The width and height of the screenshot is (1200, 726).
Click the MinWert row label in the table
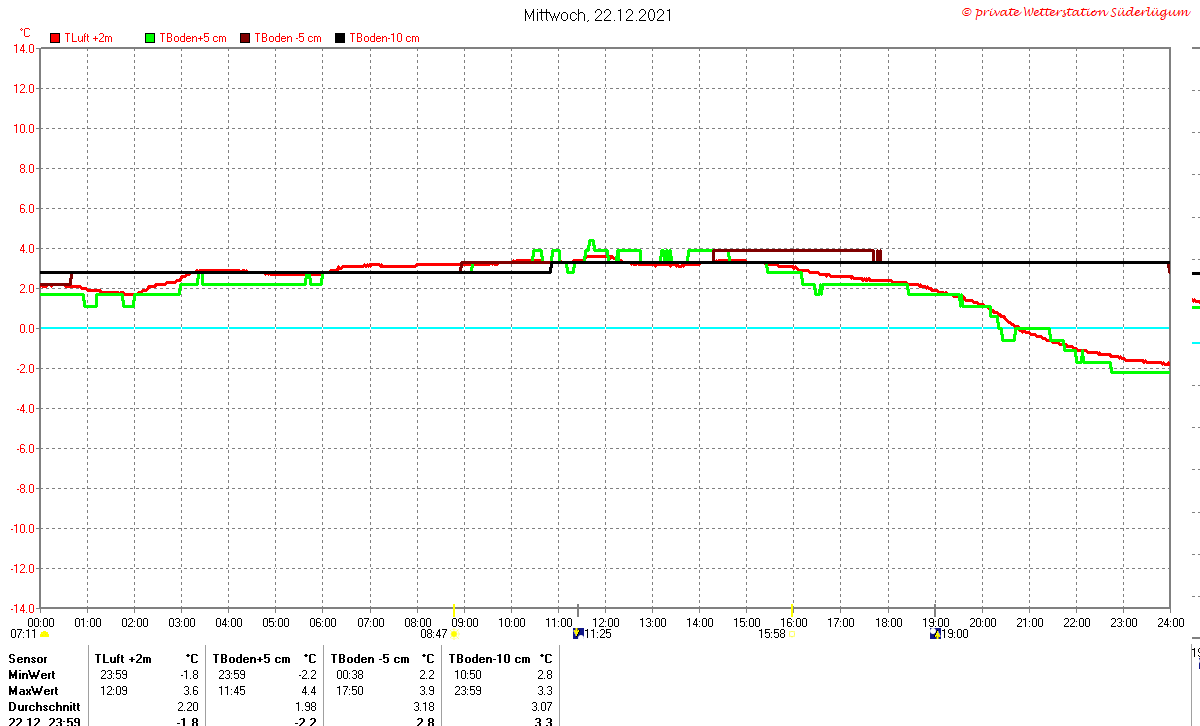pos(32,675)
